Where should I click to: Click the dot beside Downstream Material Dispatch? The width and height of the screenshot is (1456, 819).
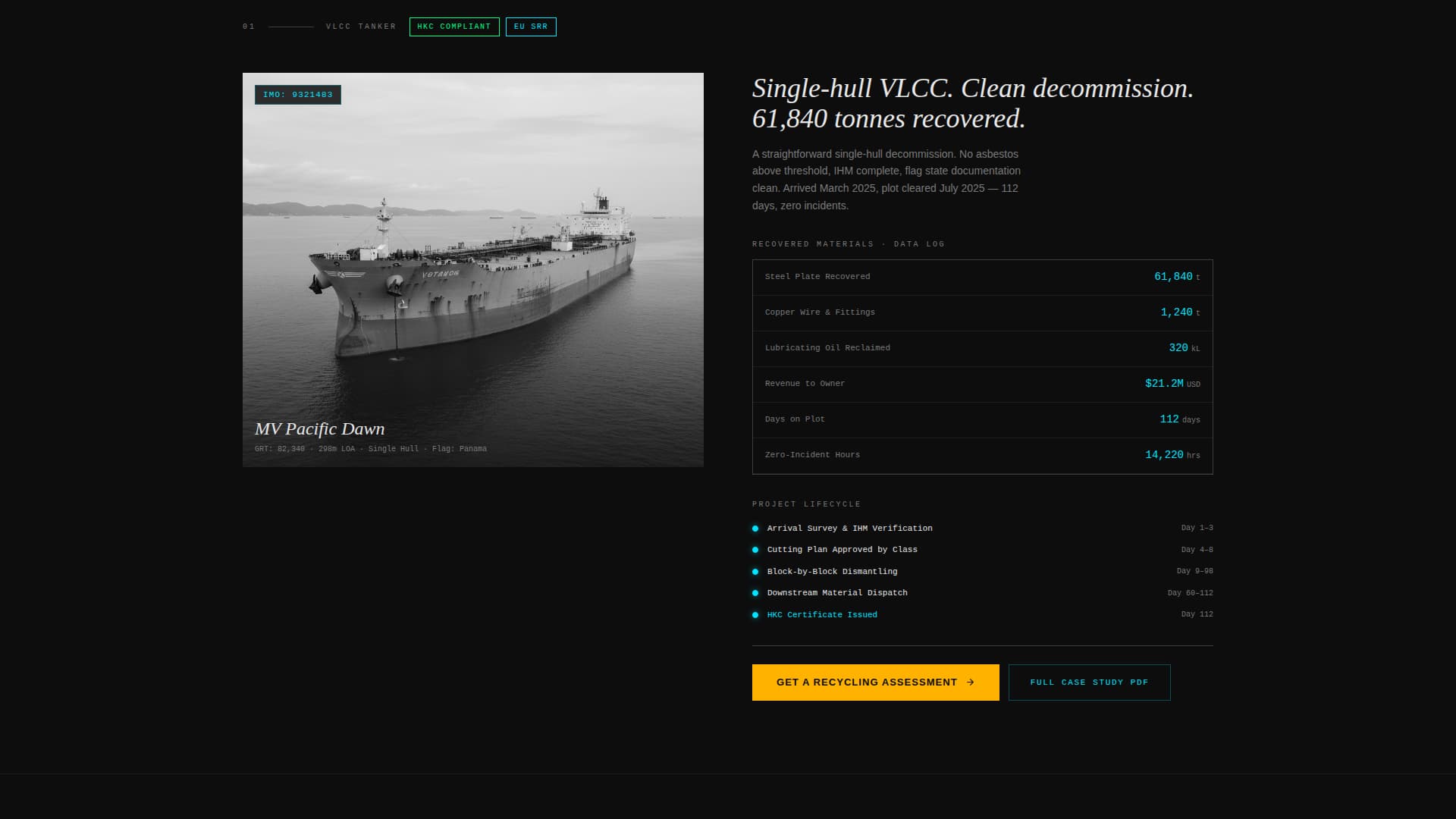click(x=755, y=593)
